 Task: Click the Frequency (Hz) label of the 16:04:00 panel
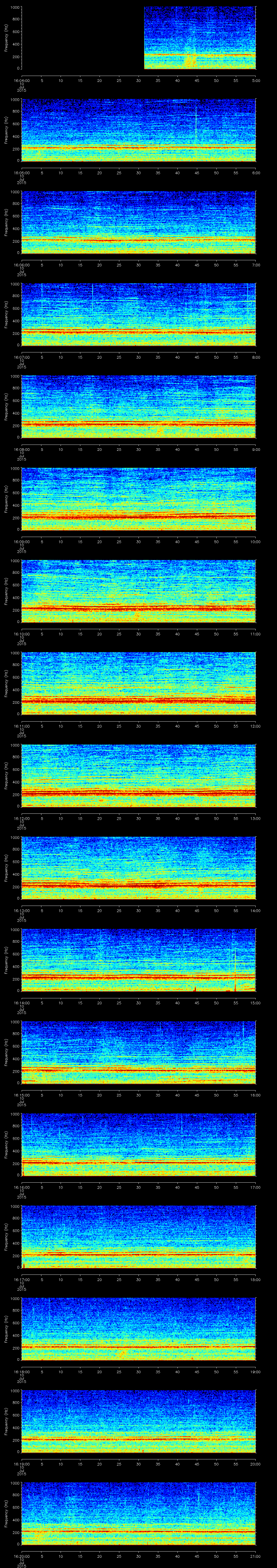[x=6, y=38]
